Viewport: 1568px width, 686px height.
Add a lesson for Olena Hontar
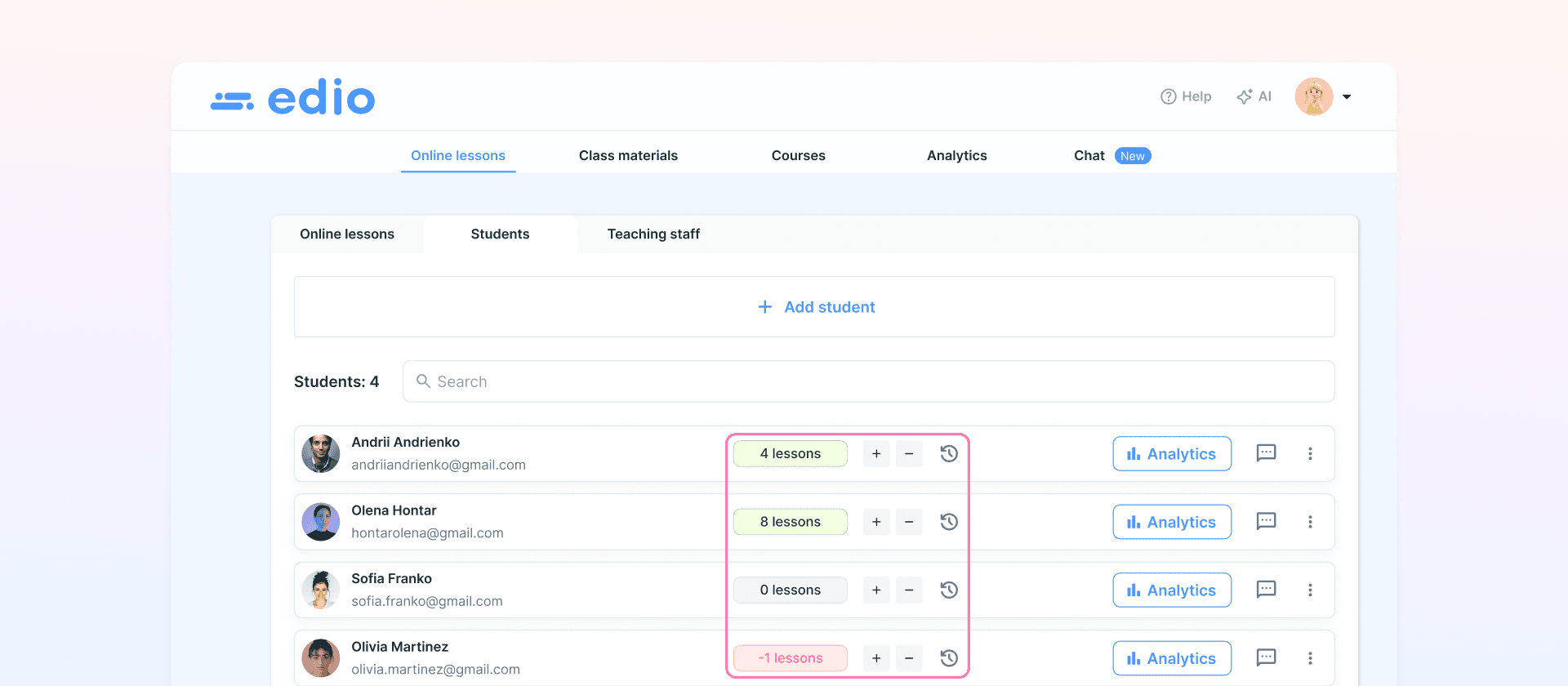pyautogui.click(x=876, y=522)
